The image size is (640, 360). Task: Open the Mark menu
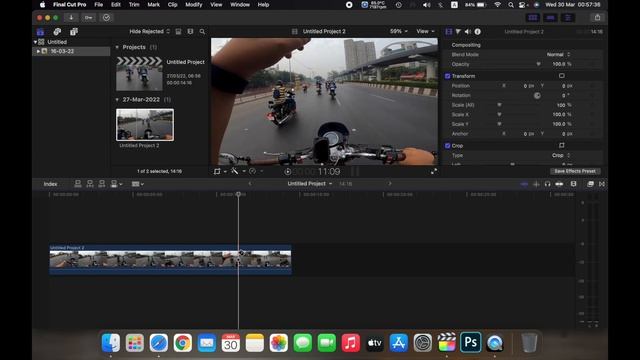153,5
